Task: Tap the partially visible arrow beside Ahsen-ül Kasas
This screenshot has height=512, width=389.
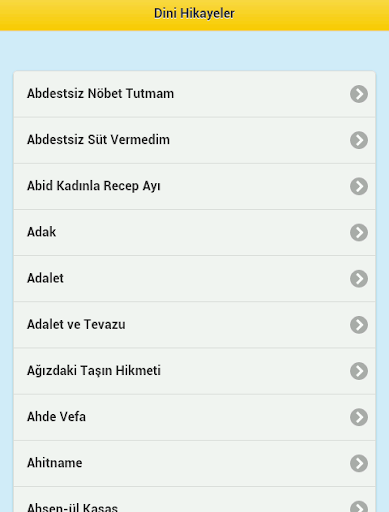Action: [x=359, y=506]
